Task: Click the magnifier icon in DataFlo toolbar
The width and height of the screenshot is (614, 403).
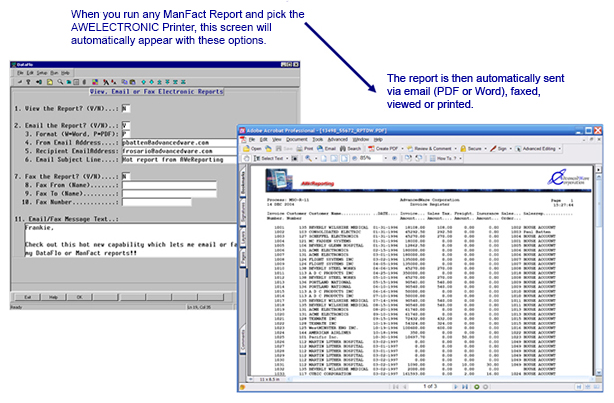Action: (x=60, y=82)
